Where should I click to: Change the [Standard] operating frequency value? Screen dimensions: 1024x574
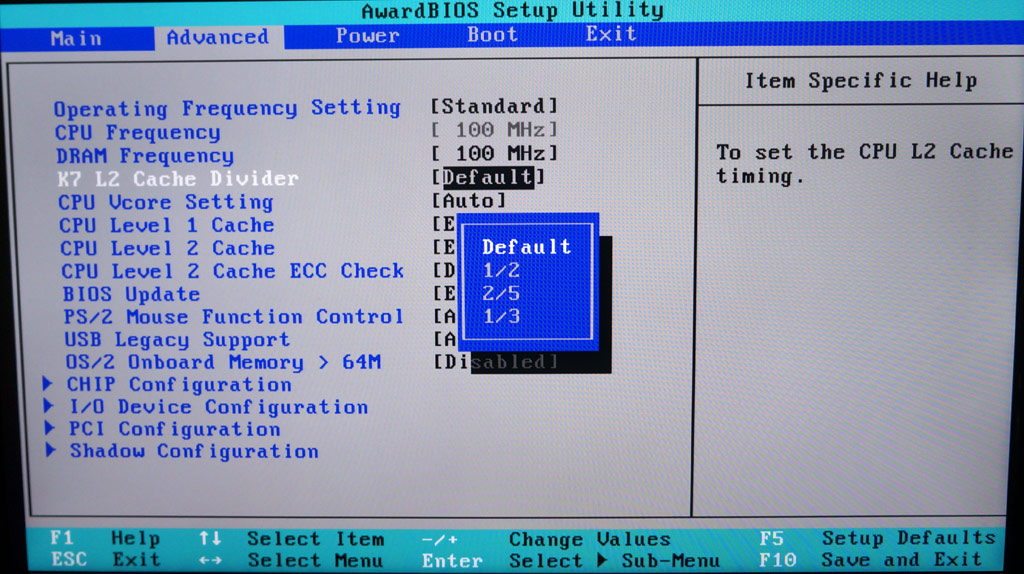point(494,106)
